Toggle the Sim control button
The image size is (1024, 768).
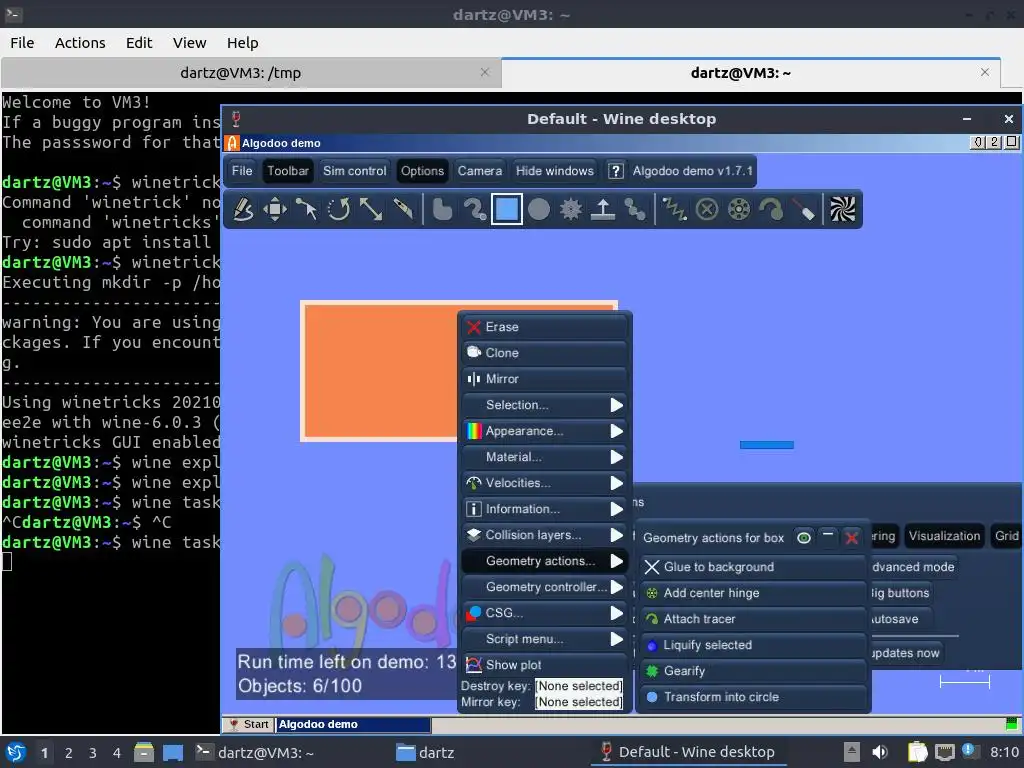(355, 171)
